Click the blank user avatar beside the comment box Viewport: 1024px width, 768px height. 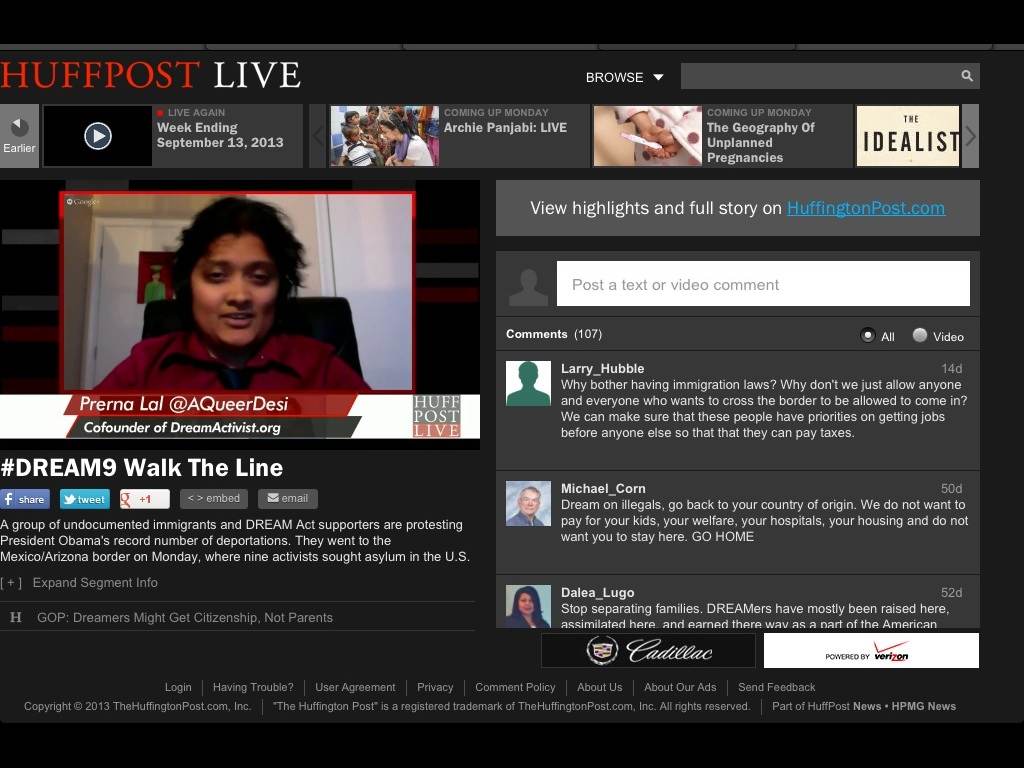click(528, 286)
